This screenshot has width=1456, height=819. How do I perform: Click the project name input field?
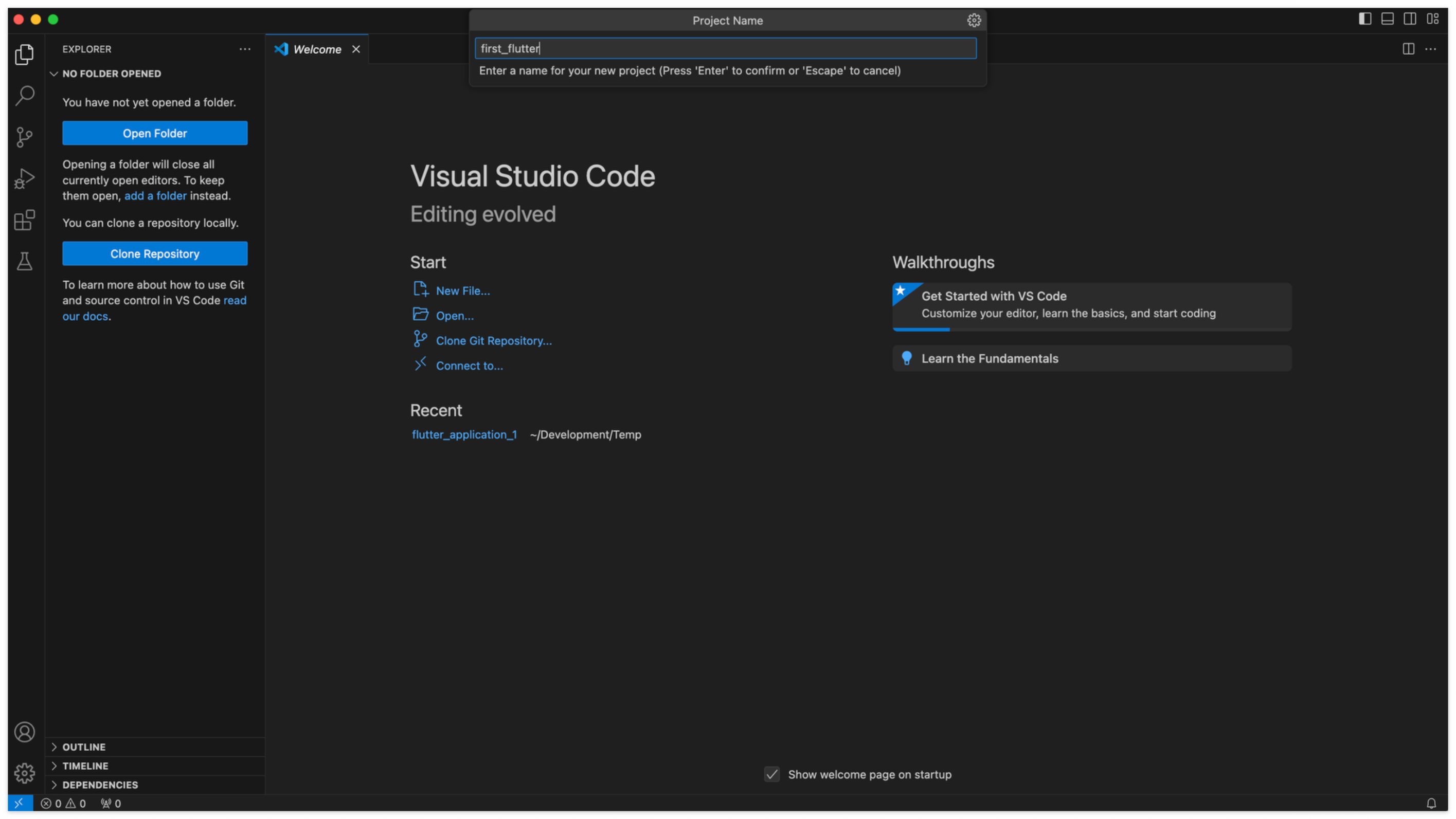[725, 48]
